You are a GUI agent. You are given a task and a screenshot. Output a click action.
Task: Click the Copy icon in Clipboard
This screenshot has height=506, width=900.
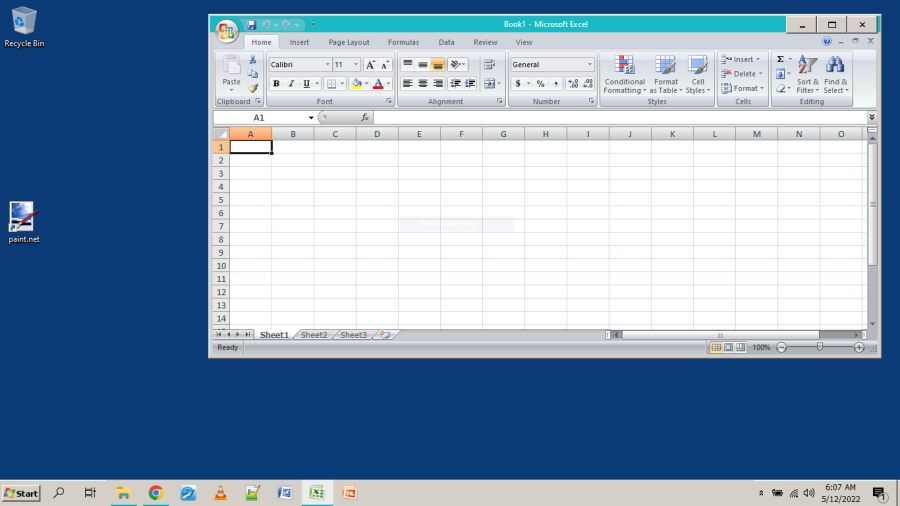[253, 74]
